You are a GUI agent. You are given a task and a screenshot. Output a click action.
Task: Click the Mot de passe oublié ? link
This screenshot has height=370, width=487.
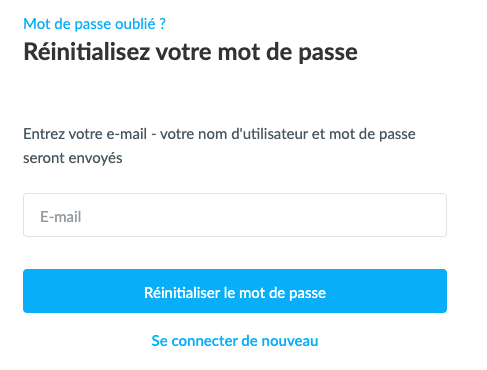[94, 24]
